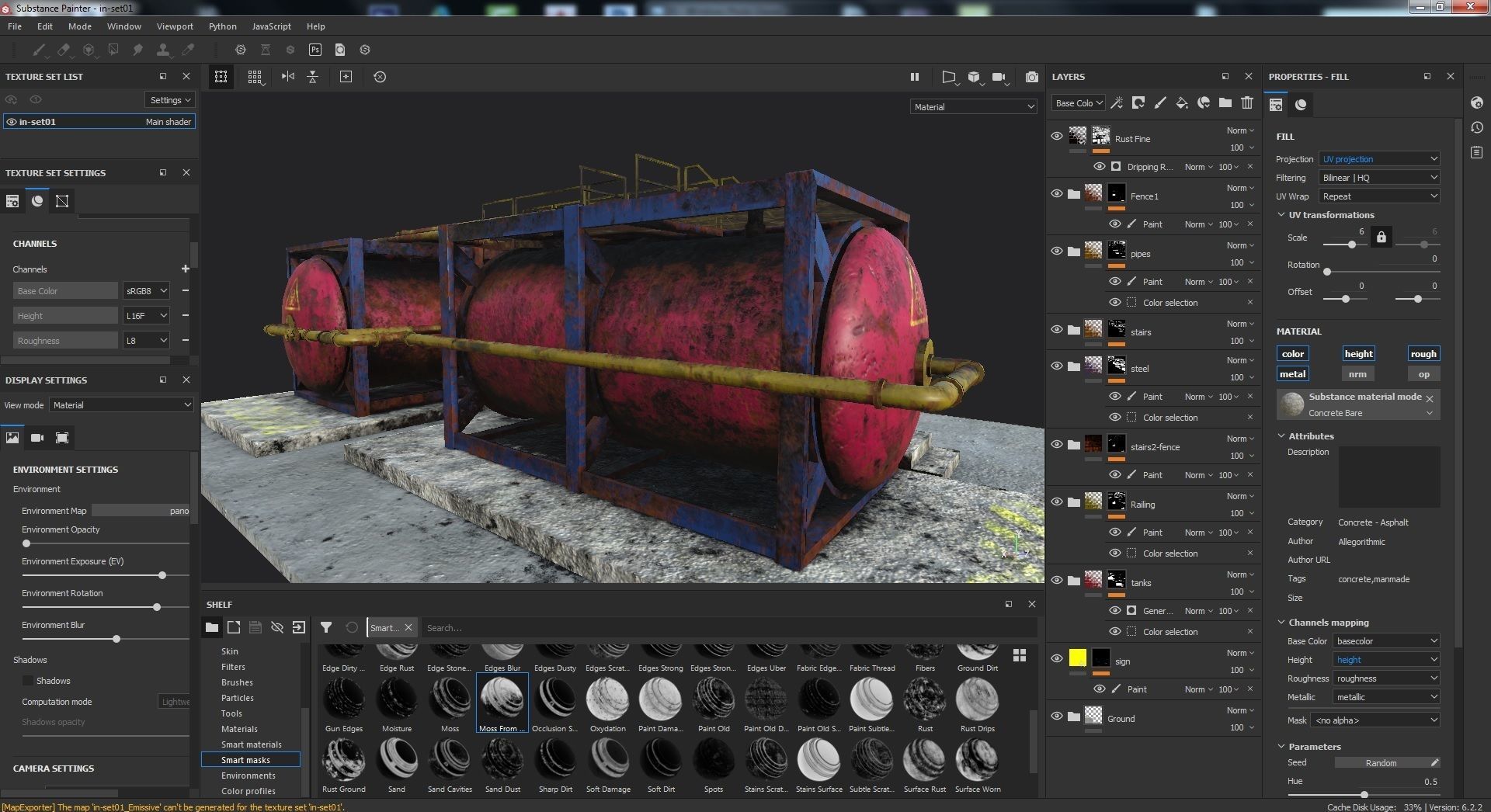The image size is (1491, 812).
Task: Create a new folder in the Layers panel
Action: (x=1225, y=102)
